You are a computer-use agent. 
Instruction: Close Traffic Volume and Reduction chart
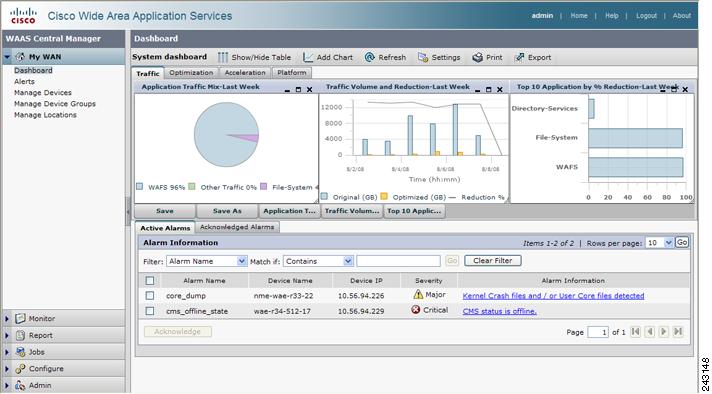click(x=499, y=90)
